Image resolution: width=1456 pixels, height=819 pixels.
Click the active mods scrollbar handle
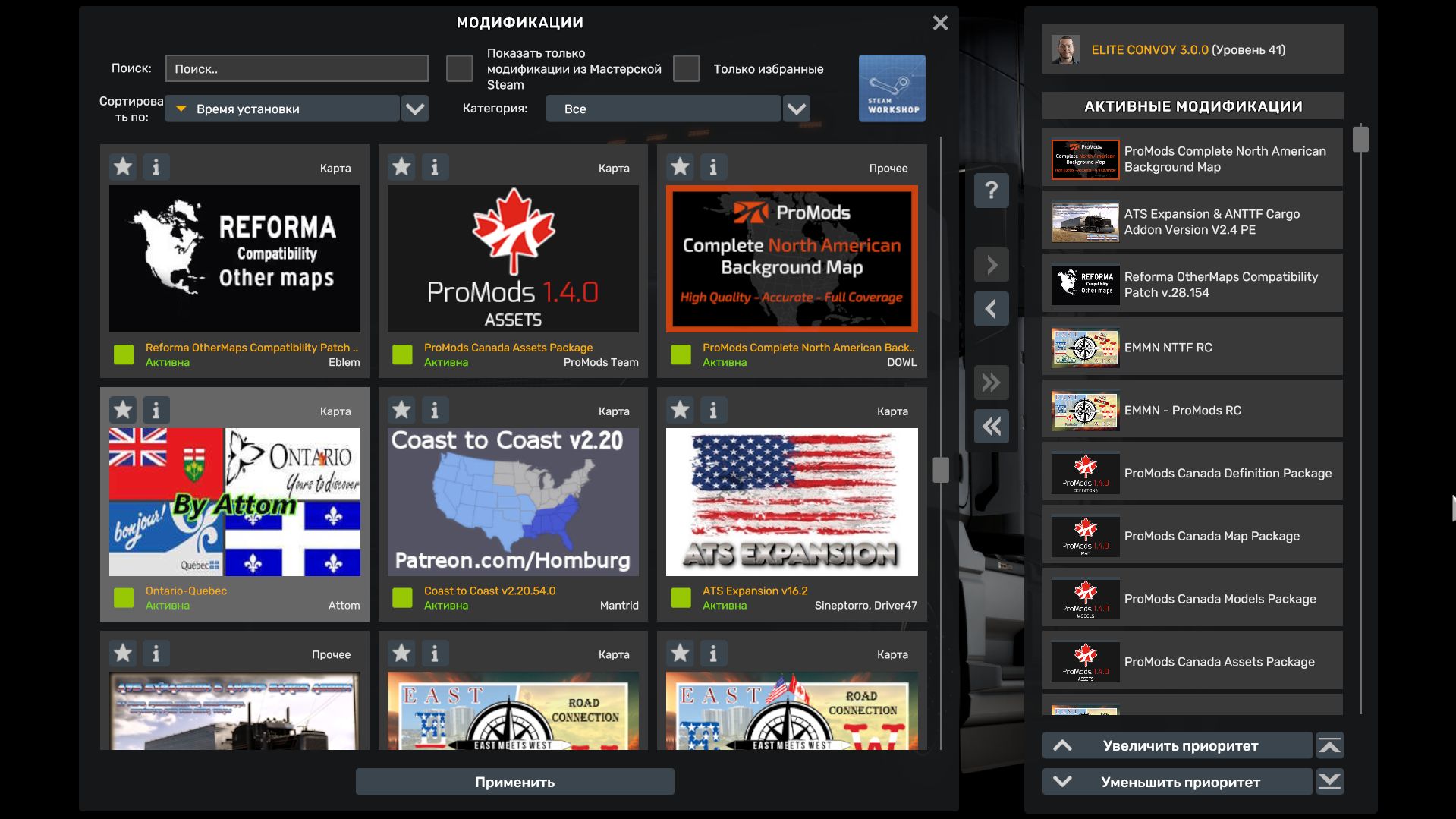(1360, 139)
